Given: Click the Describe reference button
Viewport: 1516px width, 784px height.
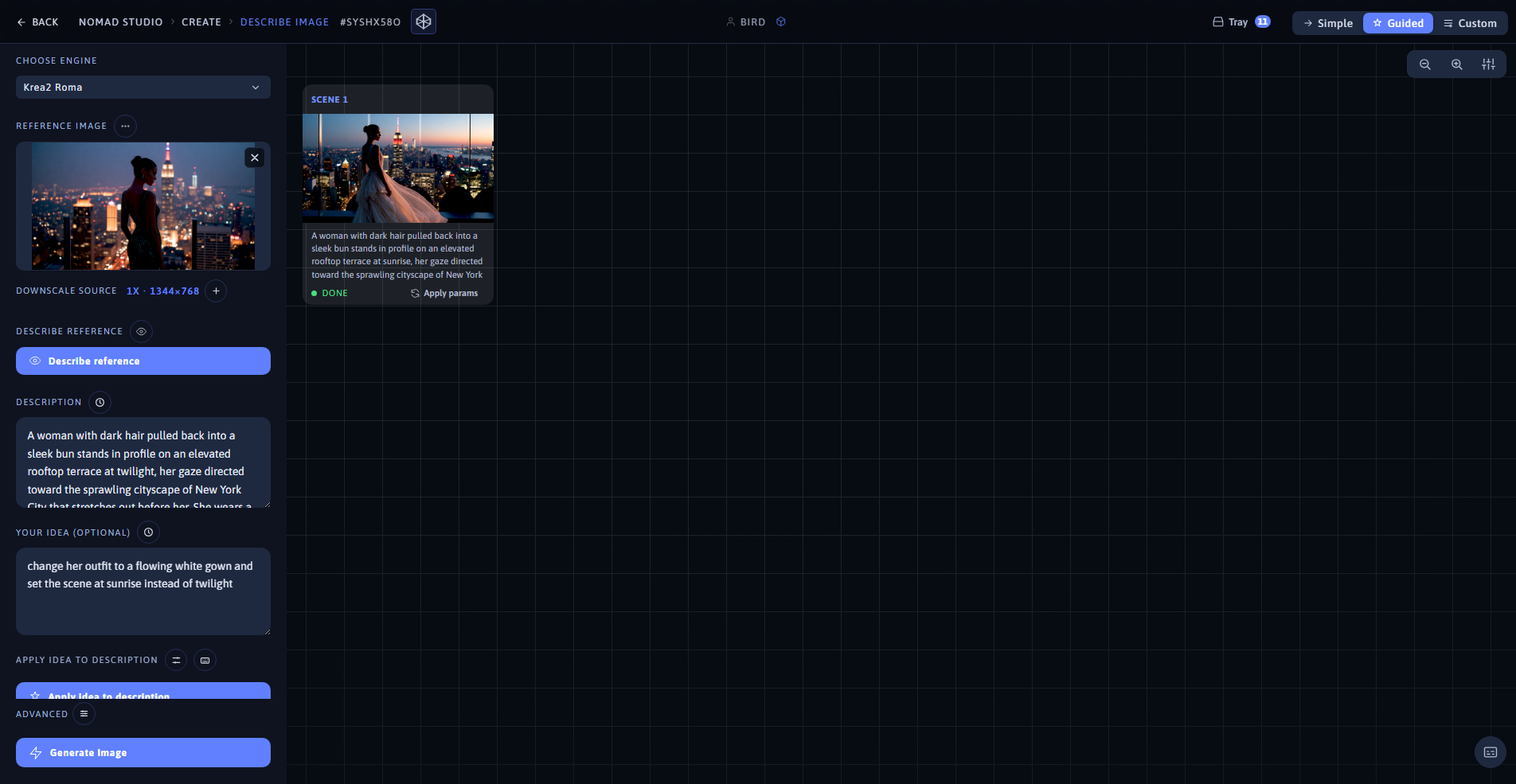Looking at the screenshot, I should 143,361.
